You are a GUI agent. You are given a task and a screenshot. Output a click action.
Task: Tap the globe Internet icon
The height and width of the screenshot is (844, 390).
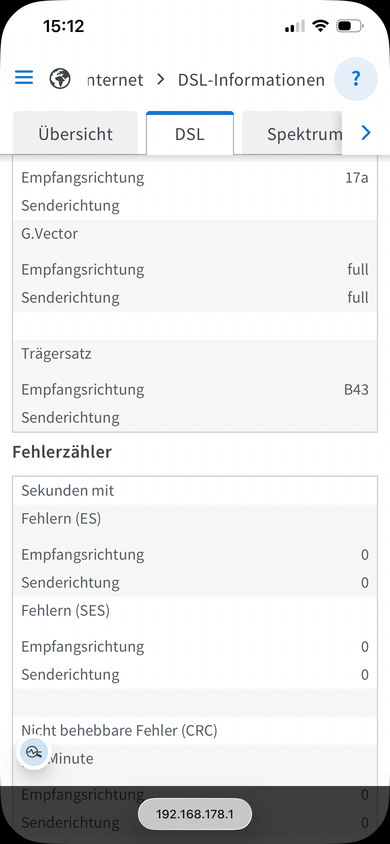[60, 79]
